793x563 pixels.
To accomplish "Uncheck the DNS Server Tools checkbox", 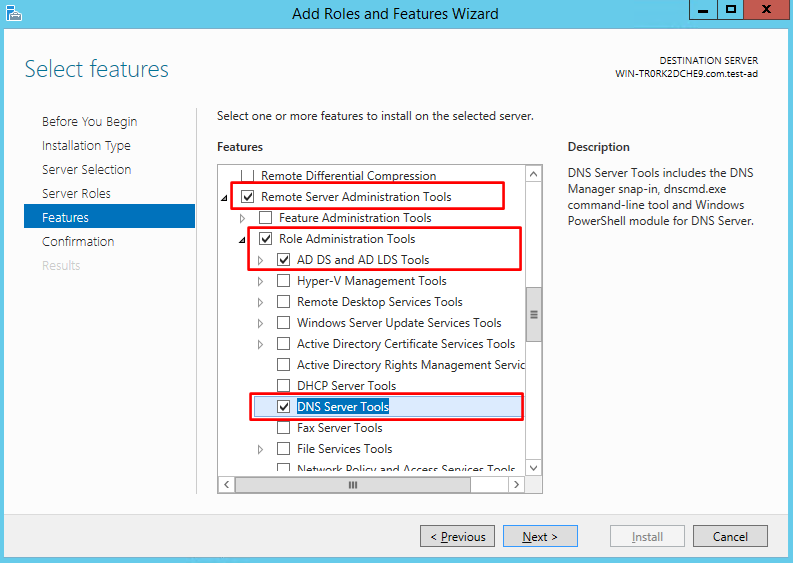I will 284,407.
